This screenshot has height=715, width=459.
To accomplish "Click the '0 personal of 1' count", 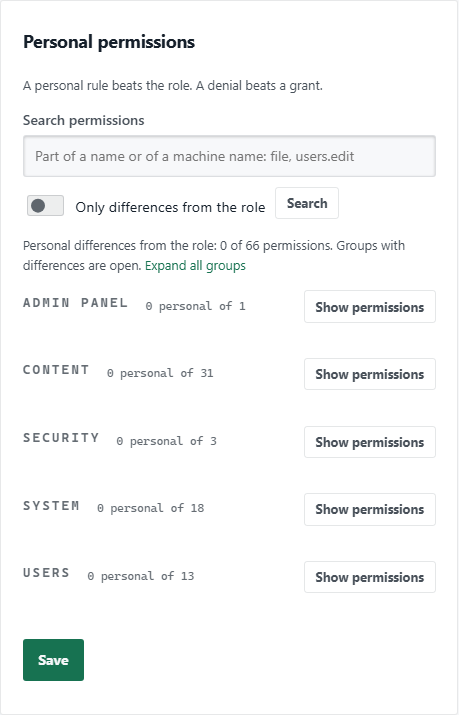I will click(196, 306).
